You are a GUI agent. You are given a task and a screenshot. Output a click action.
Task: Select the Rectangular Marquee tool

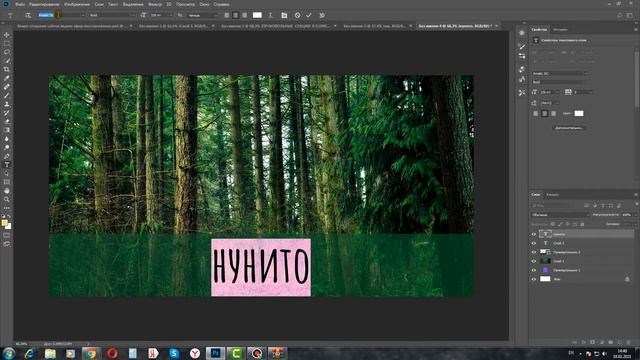7,44
